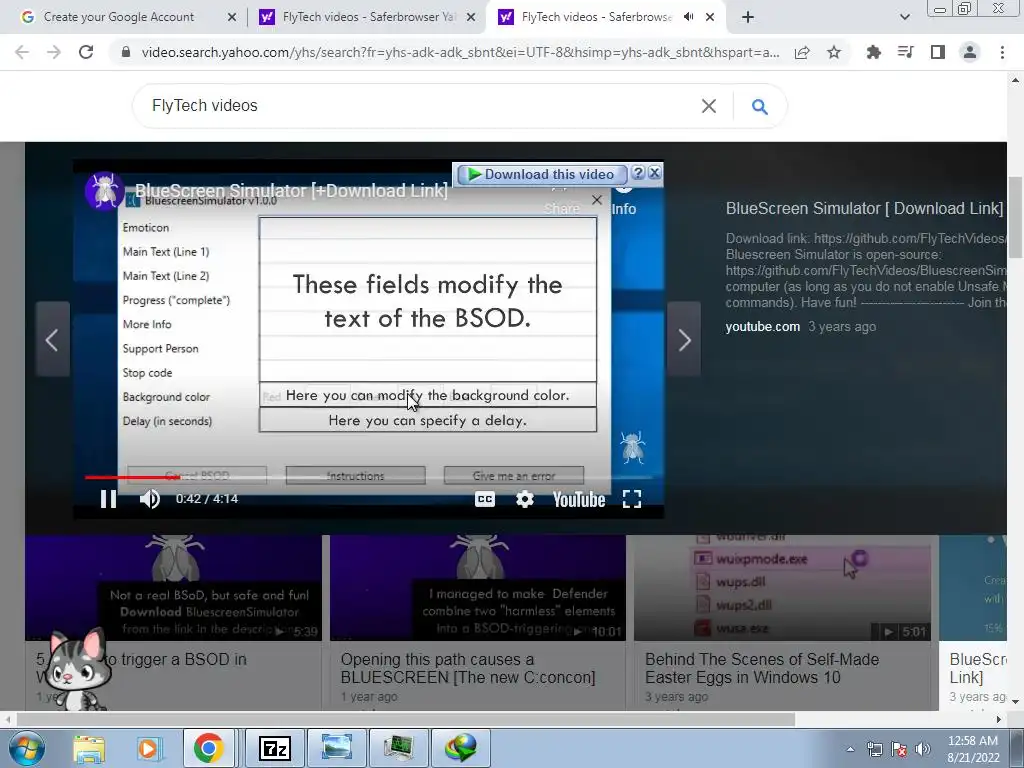Open system volume tray icon
Image resolution: width=1024 pixels, height=768 pixels.
click(x=923, y=749)
